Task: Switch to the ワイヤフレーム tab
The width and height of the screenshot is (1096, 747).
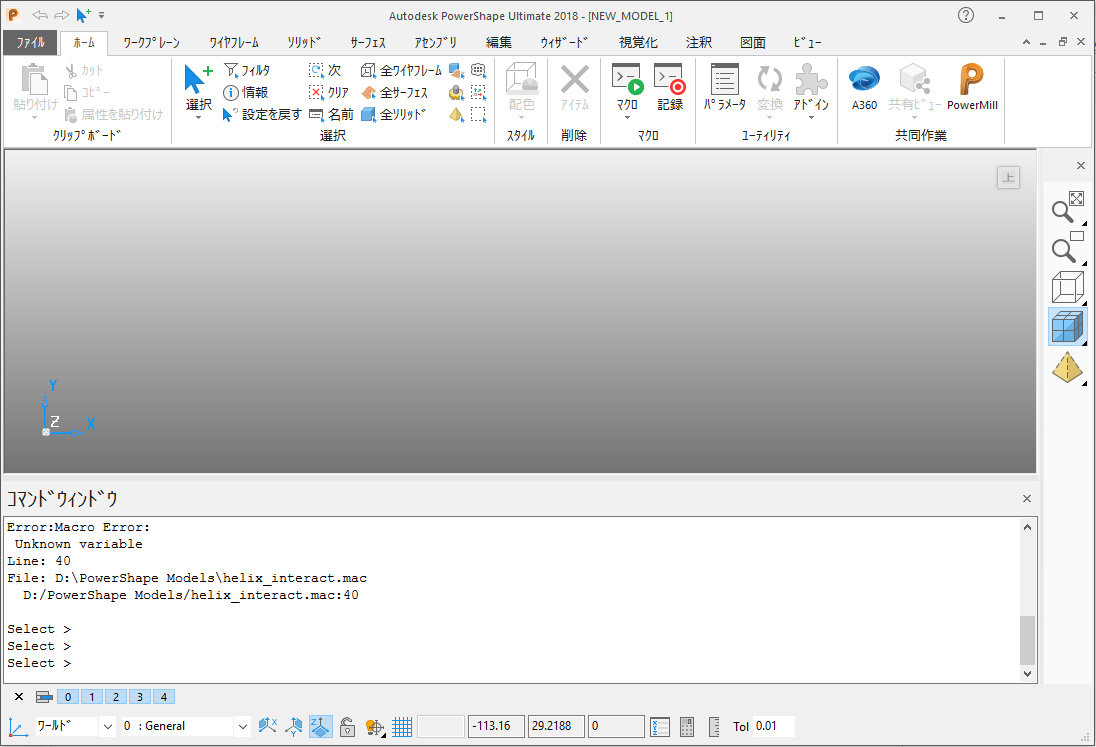Action: [x=234, y=43]
